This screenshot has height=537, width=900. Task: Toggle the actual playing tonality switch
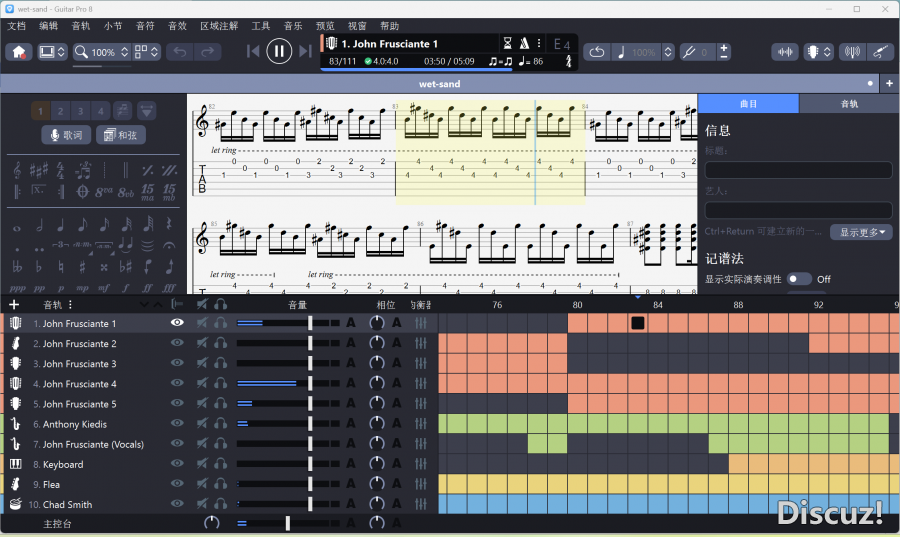tap(799, 279)
